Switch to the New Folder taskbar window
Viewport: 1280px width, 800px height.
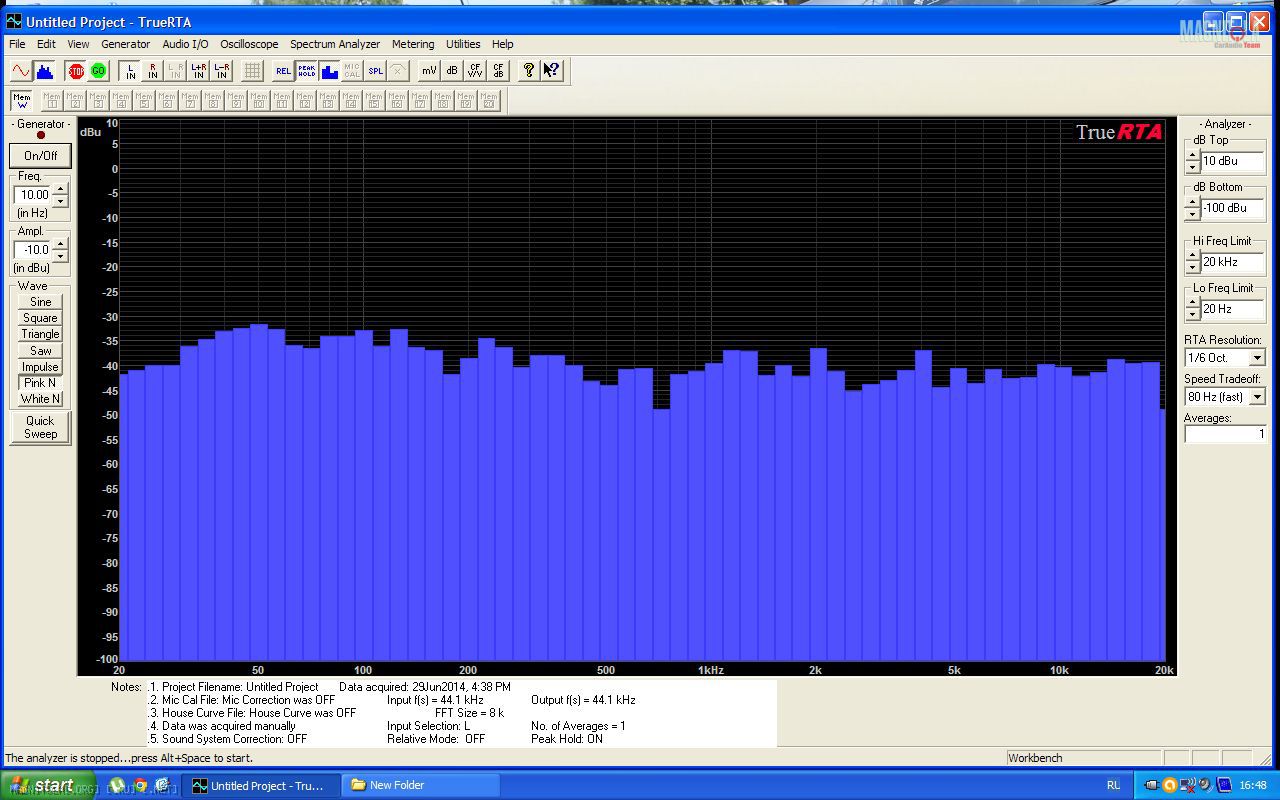pyautogui.click(x=420, y=785)
